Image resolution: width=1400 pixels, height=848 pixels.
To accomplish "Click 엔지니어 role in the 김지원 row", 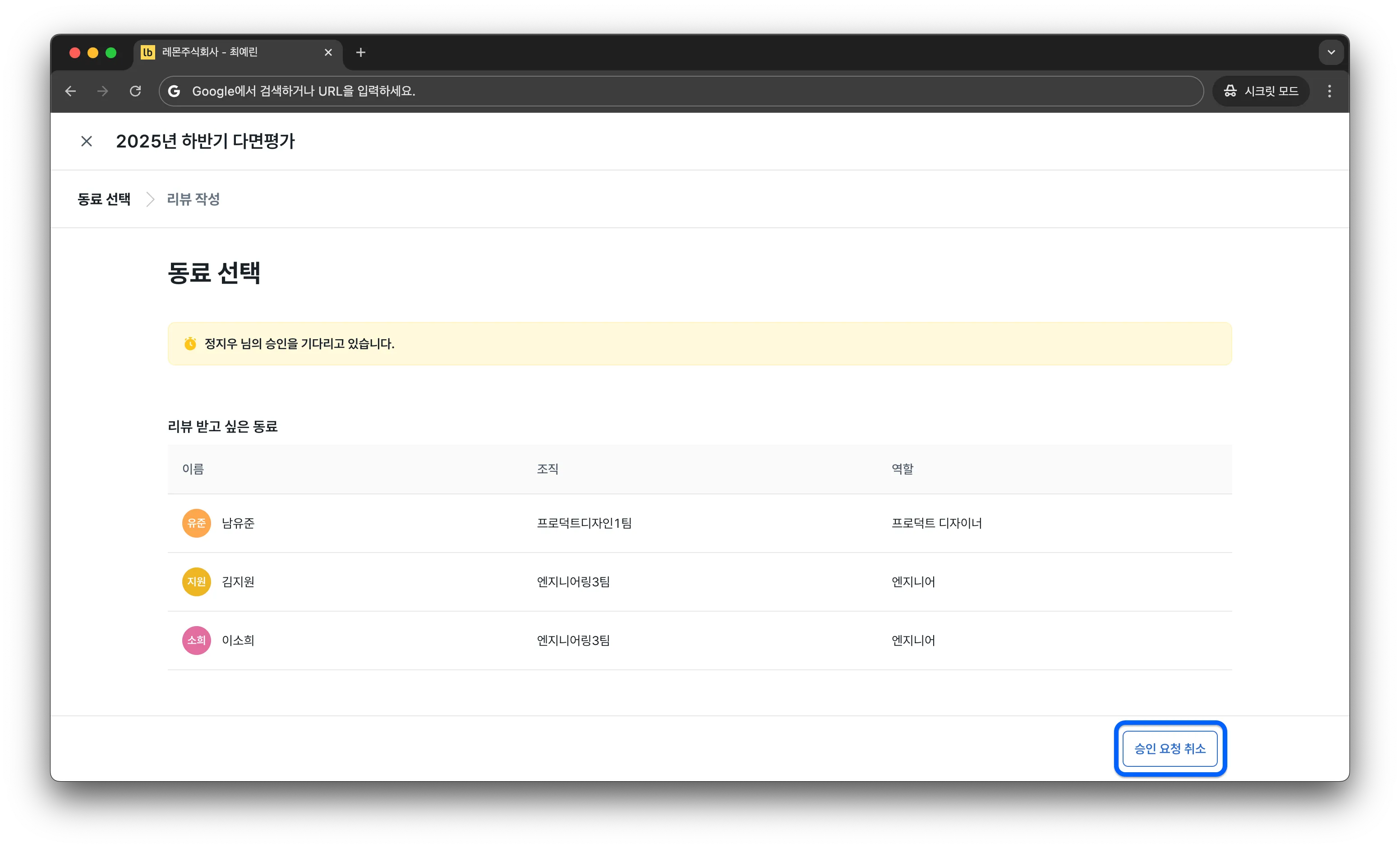I will point(913,581).
